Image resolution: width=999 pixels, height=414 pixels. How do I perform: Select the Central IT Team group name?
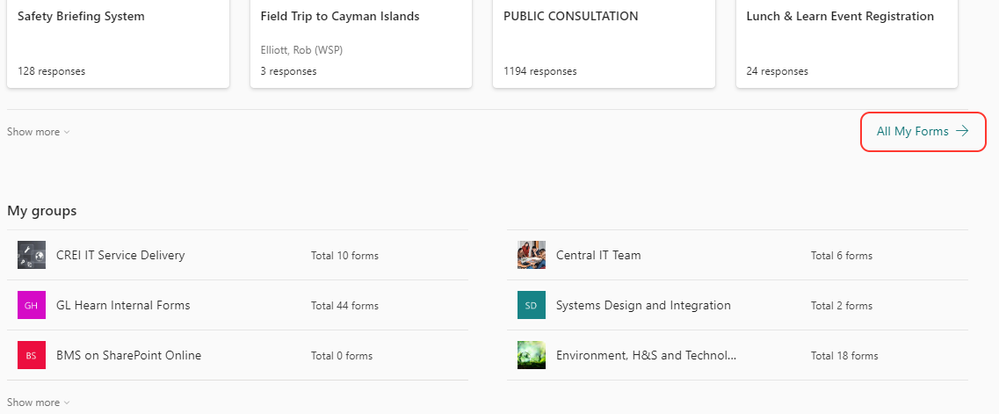[x=598, y=255]
